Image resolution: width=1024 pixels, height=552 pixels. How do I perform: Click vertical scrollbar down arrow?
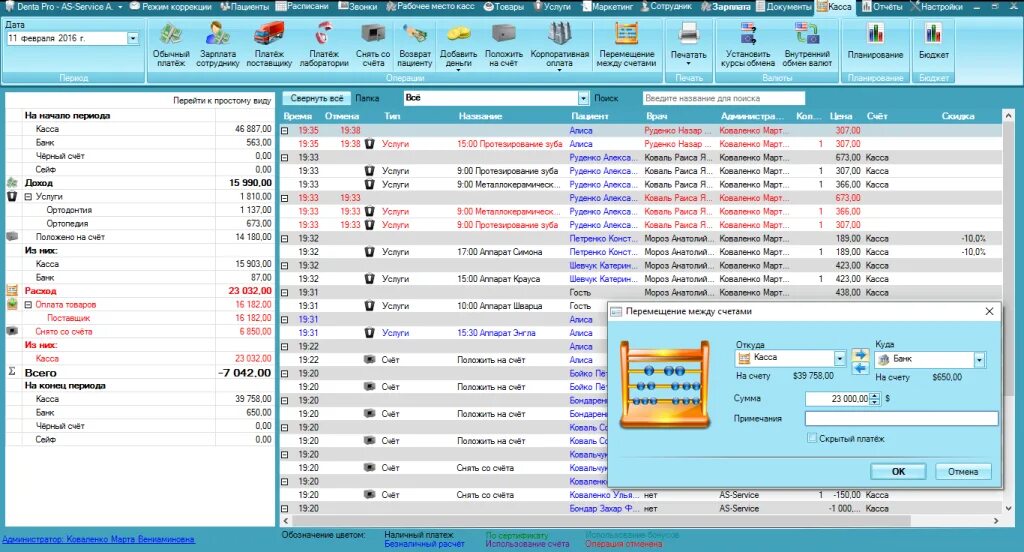(x=1008, y=508)
